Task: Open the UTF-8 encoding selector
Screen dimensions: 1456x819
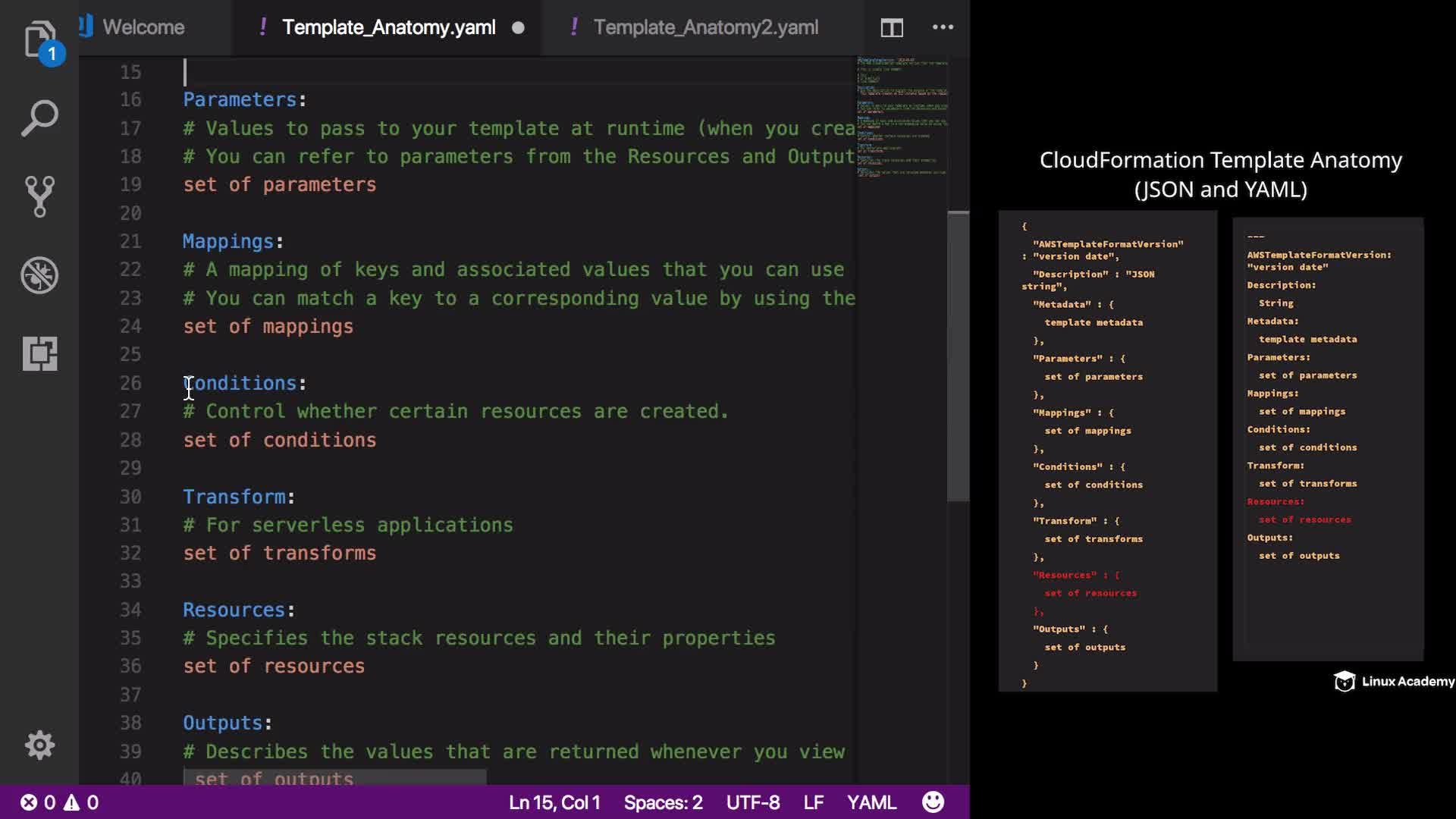Action: click(x=752, y=802)
